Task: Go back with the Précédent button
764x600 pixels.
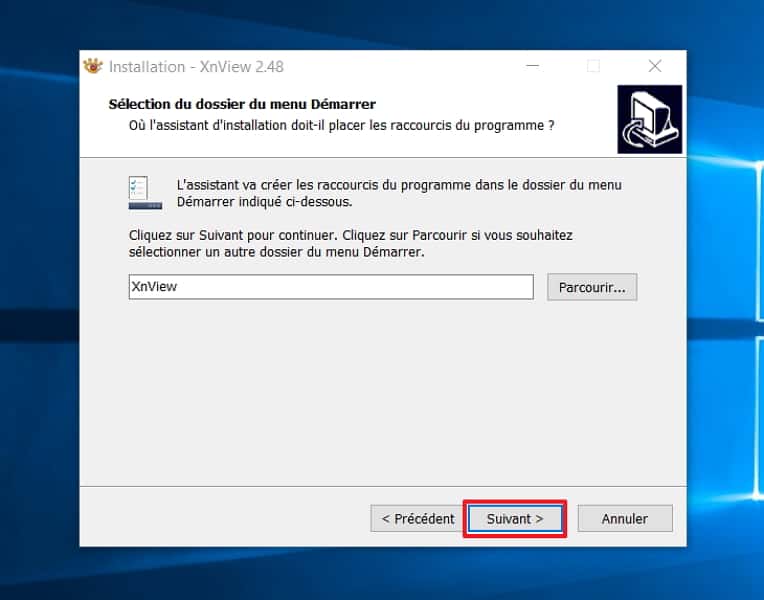Action: point(418,519)
